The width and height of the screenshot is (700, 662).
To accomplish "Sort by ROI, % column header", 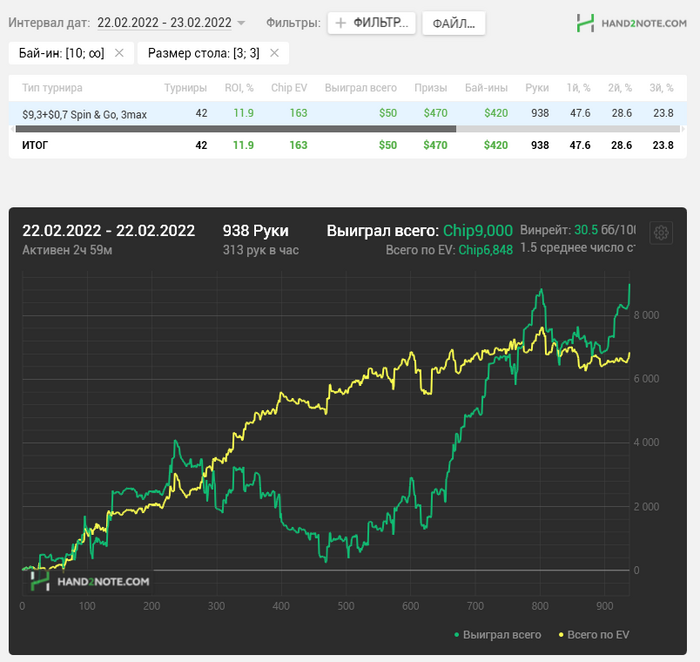I will tap(239, 88).
